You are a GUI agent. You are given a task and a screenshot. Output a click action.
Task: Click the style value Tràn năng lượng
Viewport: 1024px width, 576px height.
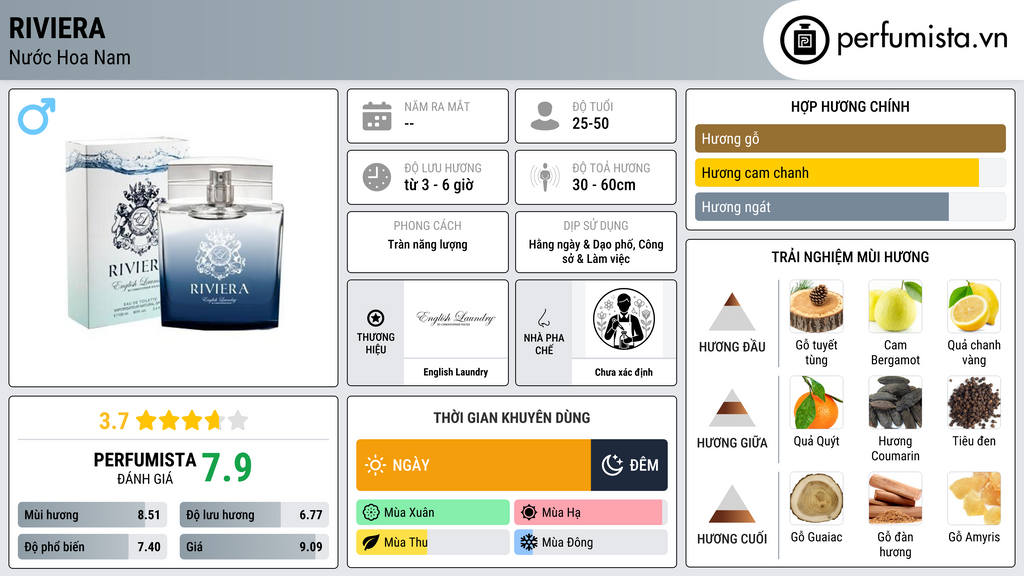tap(428, 245)
